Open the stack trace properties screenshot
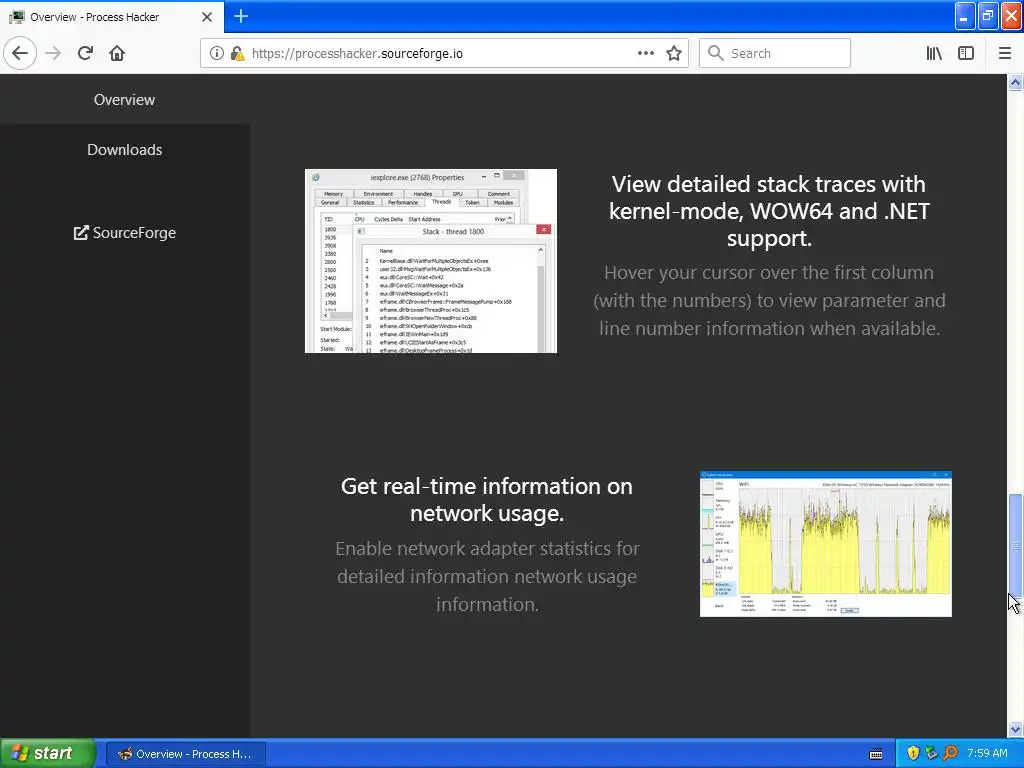 click(x=431, y=261)
